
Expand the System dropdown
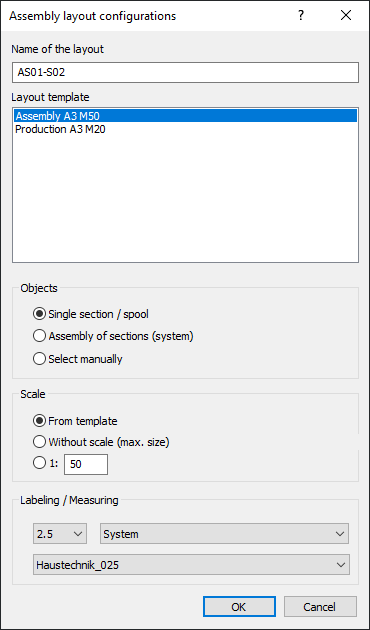(224, 534)
